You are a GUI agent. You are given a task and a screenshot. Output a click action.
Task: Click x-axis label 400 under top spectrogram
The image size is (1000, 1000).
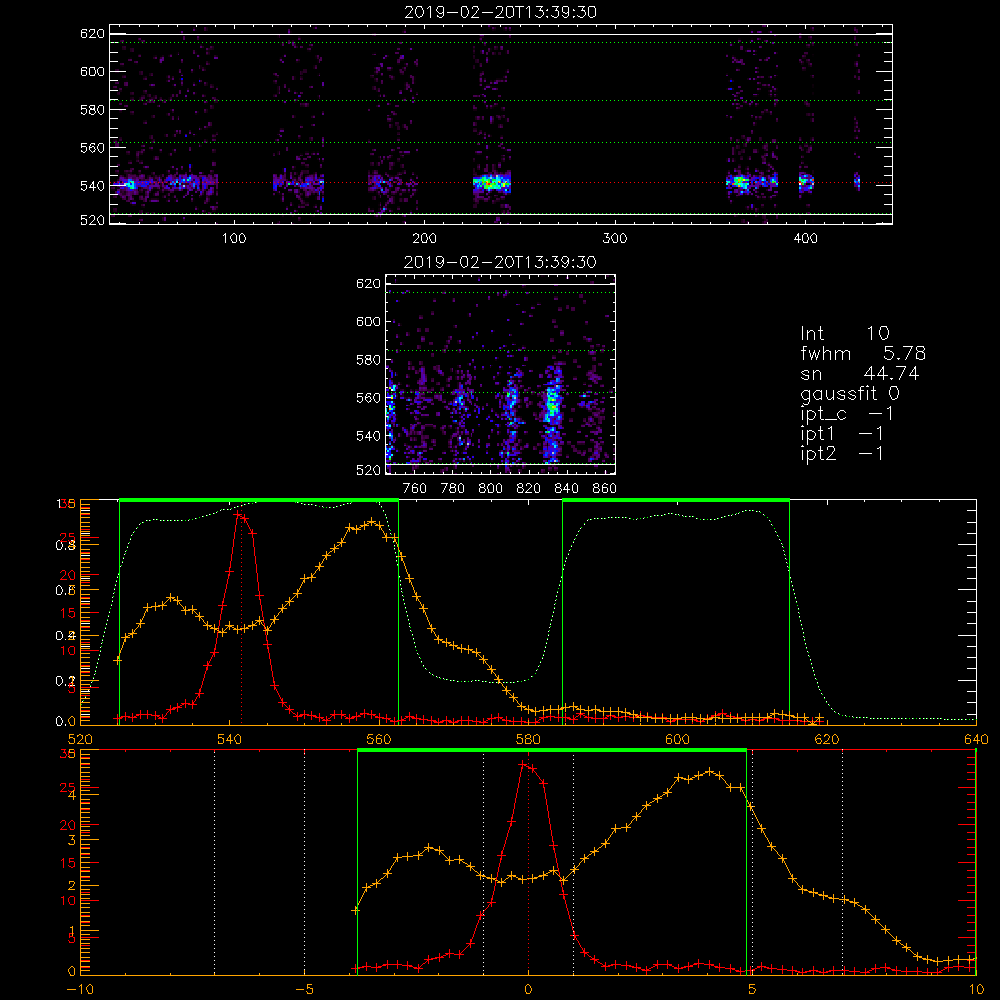click(x=805, y=239)
